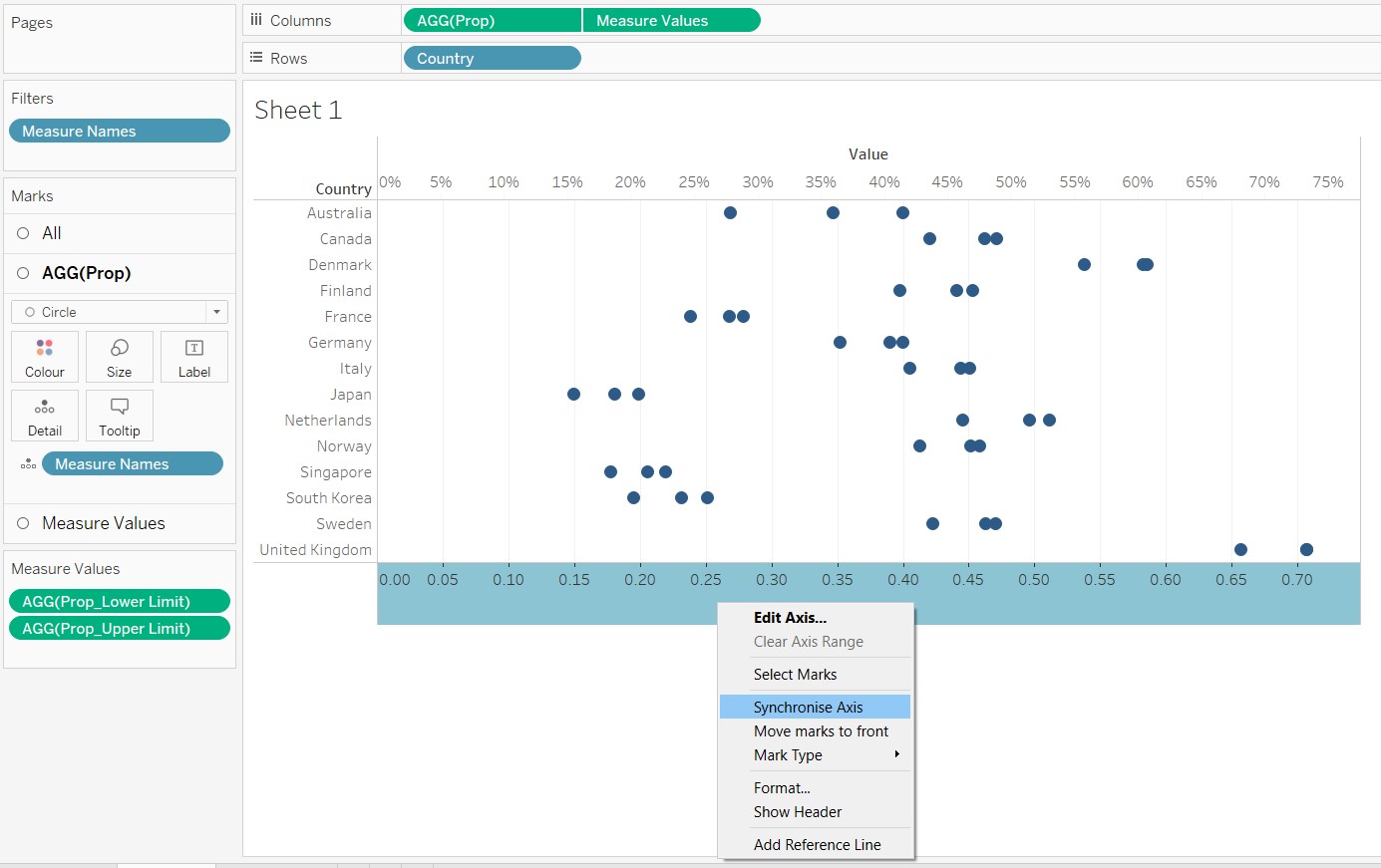This screenshot has width=1381, height=868.
Task: Click the Measure Names filter pill
Action: [x=119, y=132]
